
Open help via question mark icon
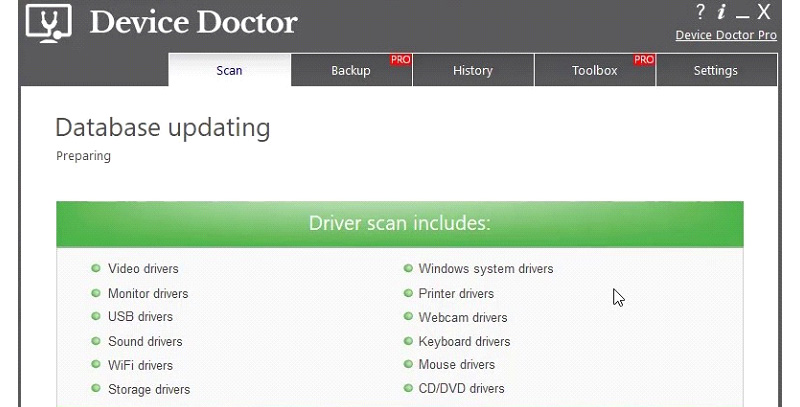coord(700,12)
